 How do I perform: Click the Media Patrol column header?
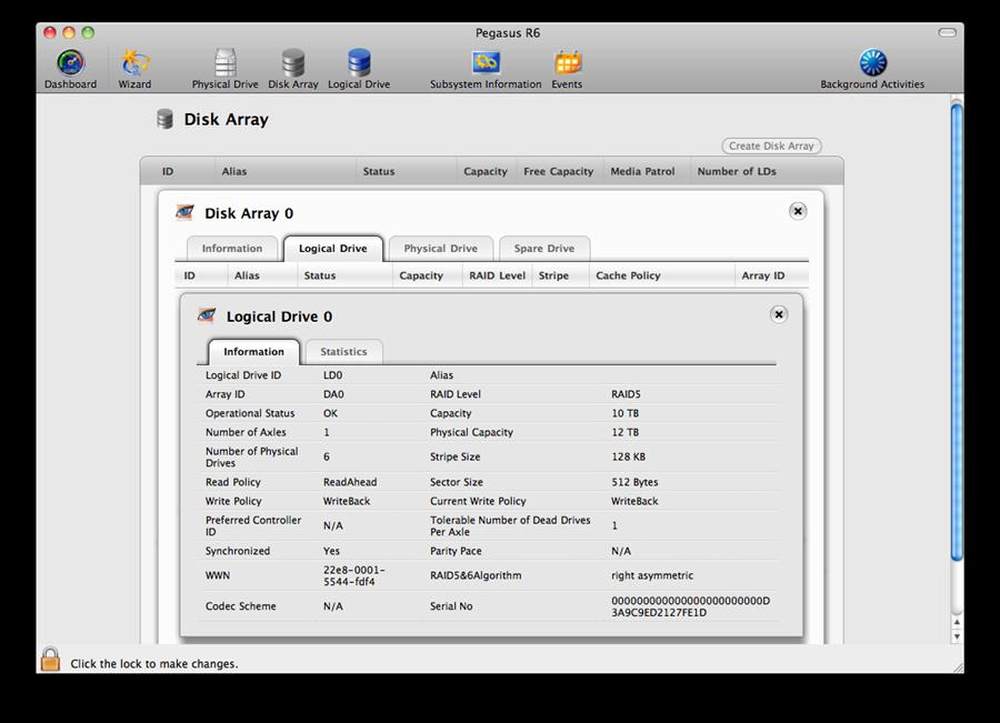pyautogui.click(x=642, y=172)
